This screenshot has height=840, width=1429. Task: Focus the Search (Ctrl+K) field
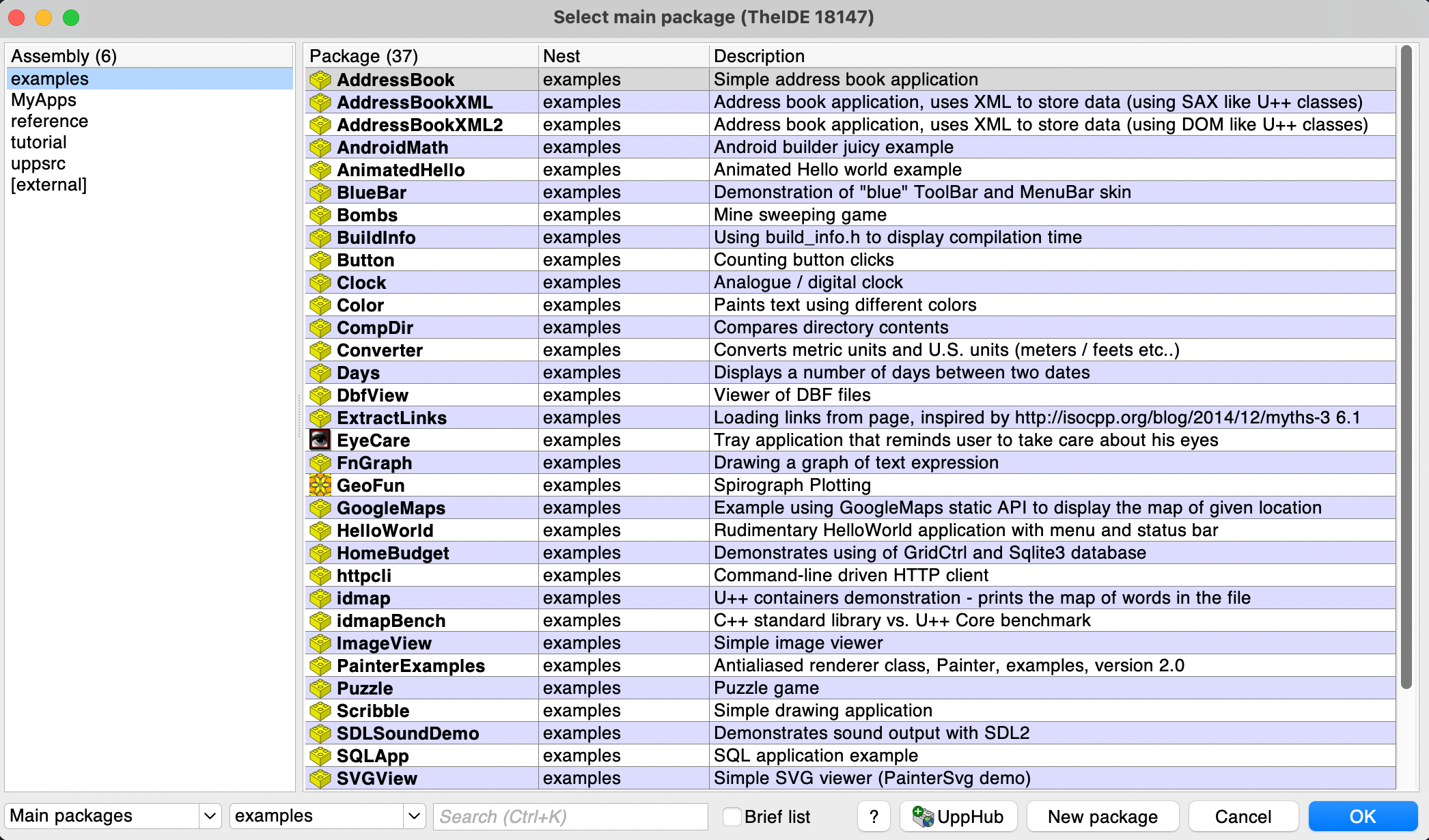[x=570, y=816]
